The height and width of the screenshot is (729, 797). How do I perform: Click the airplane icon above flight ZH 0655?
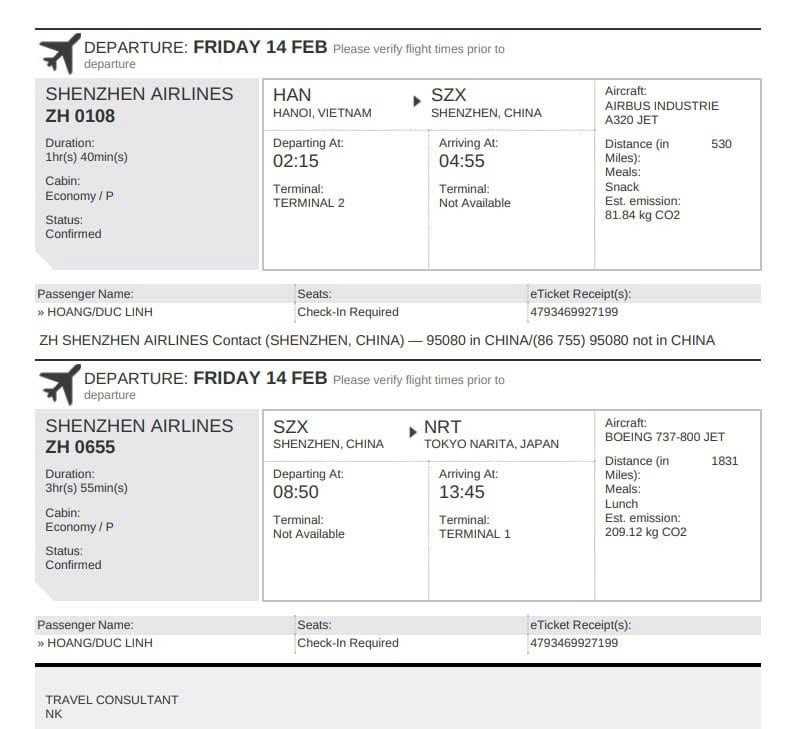click(x=59, y=384)
